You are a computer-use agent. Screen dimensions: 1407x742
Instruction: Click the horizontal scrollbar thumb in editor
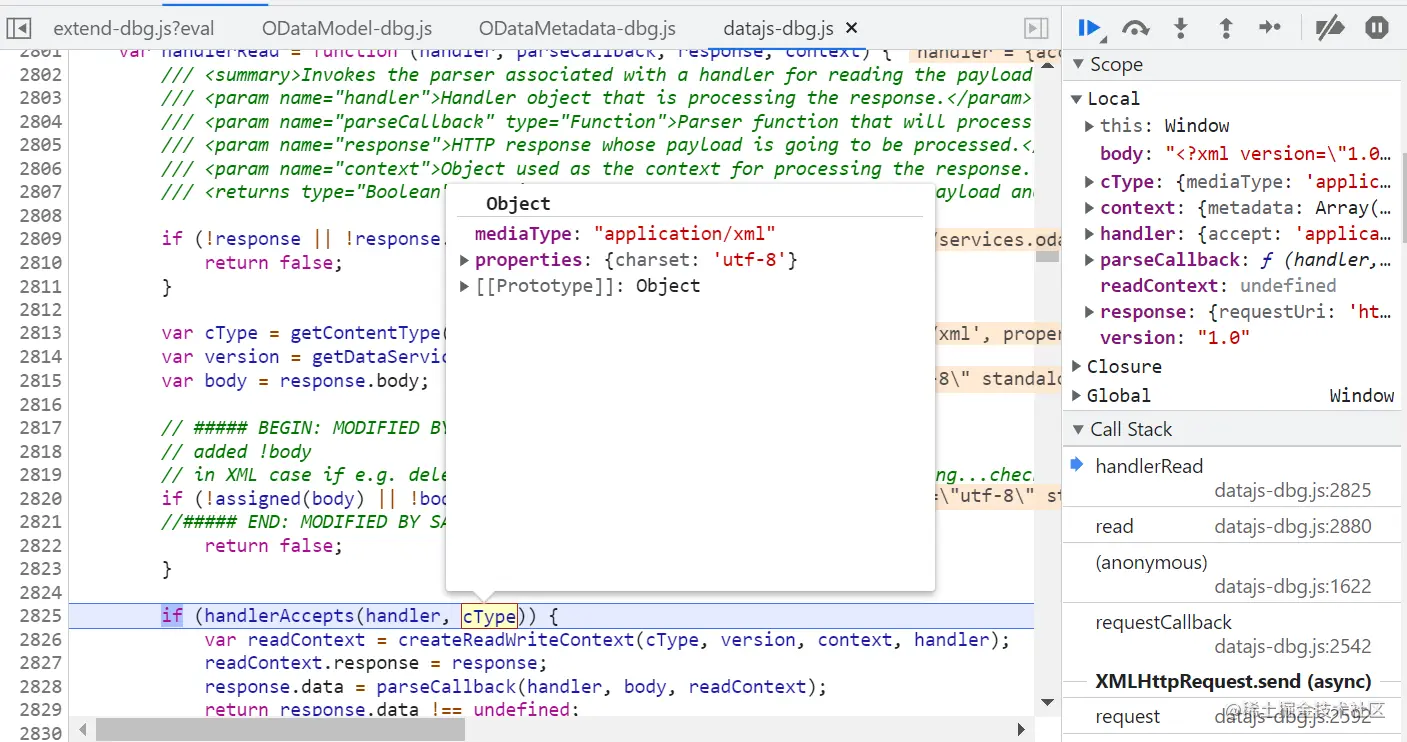pos(281,730)
